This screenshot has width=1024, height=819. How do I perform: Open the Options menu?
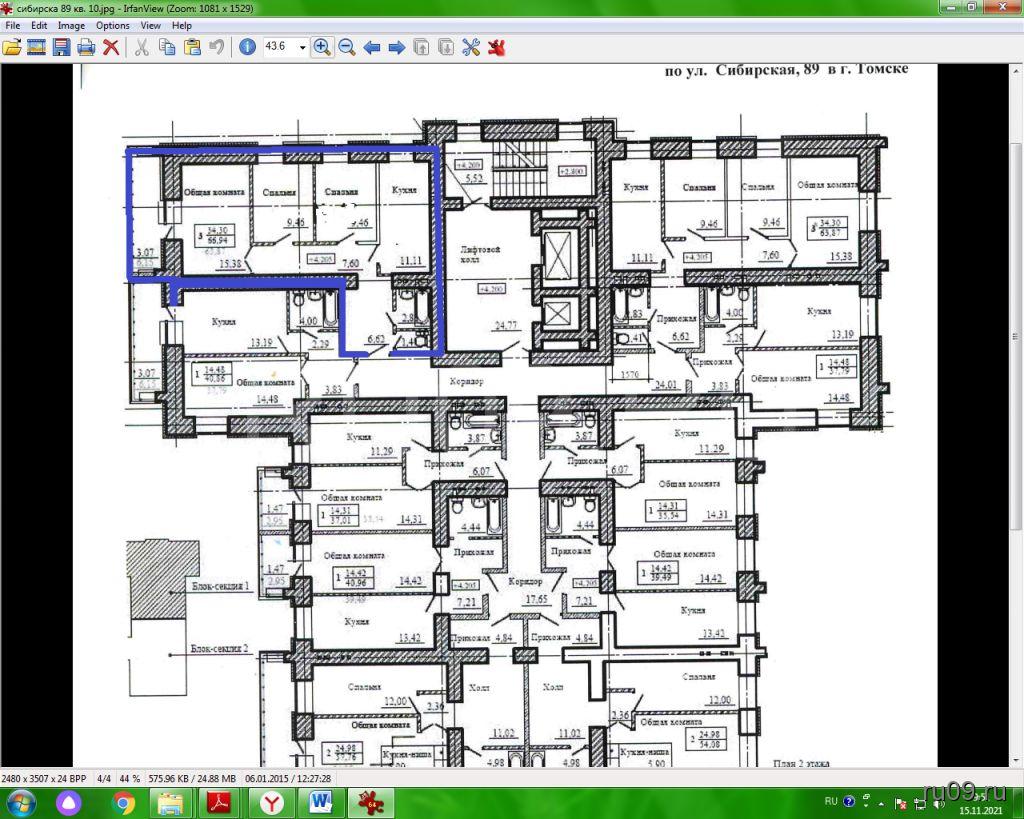click(x=113, y=25)
